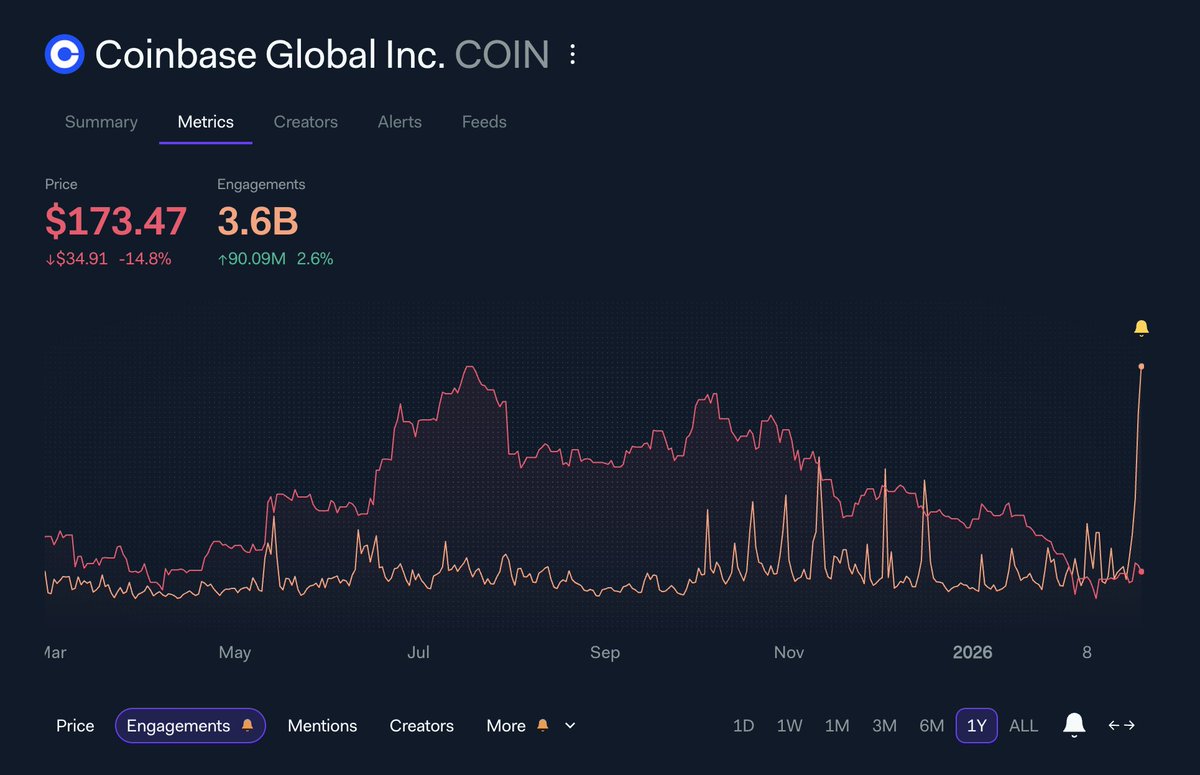The image size is (1200, 775).
Task: Select the ALL timeframe option
Action: pos(1023,725)
